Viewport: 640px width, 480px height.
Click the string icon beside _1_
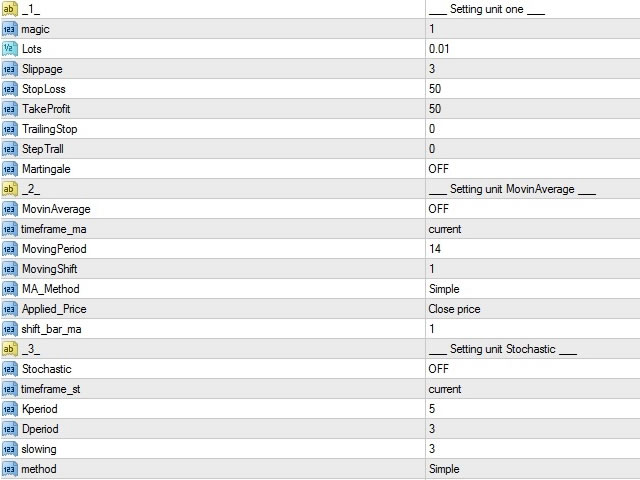click(x=10, y=9)
